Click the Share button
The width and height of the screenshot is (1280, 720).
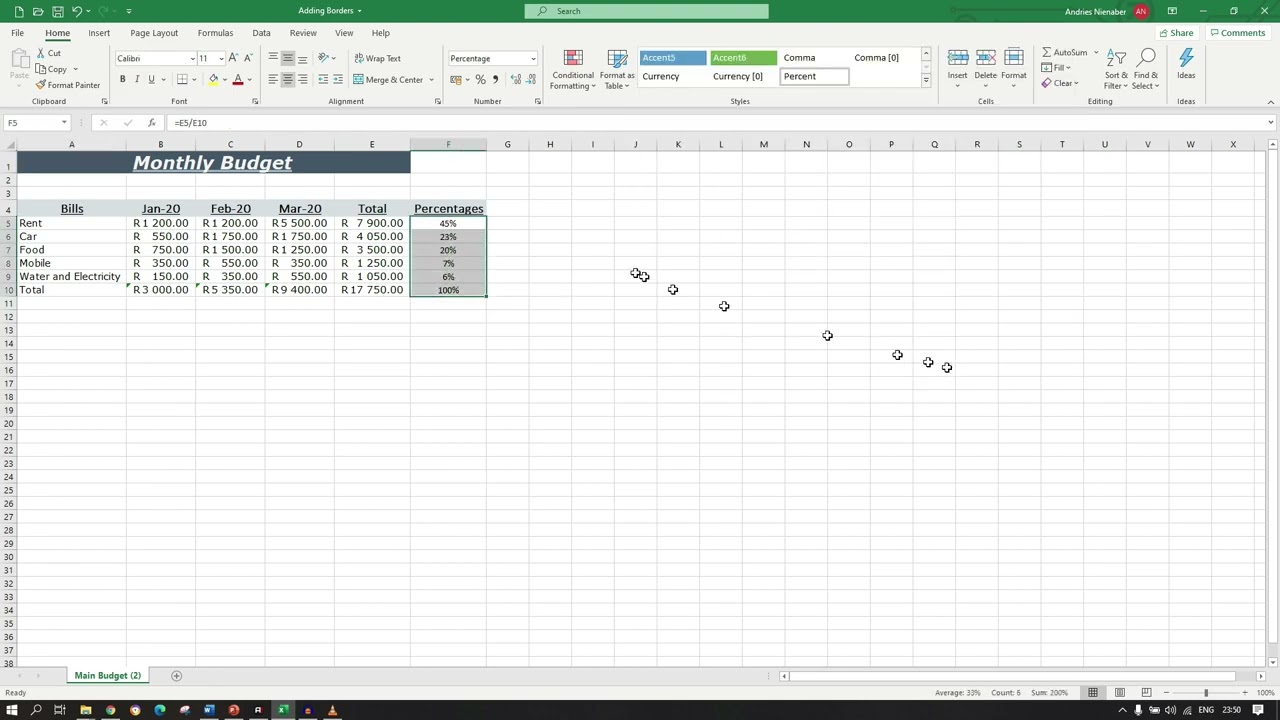coord(1176,32)
